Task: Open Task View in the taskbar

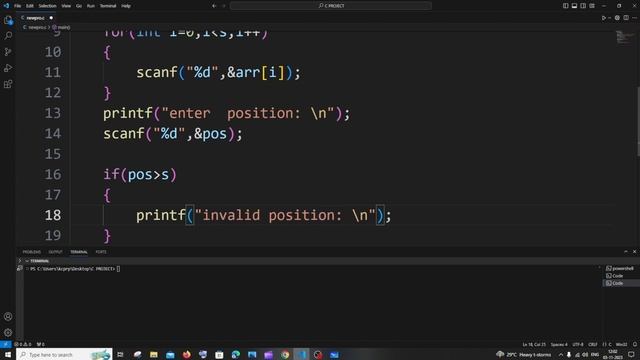Action: (x=120, y=354)
